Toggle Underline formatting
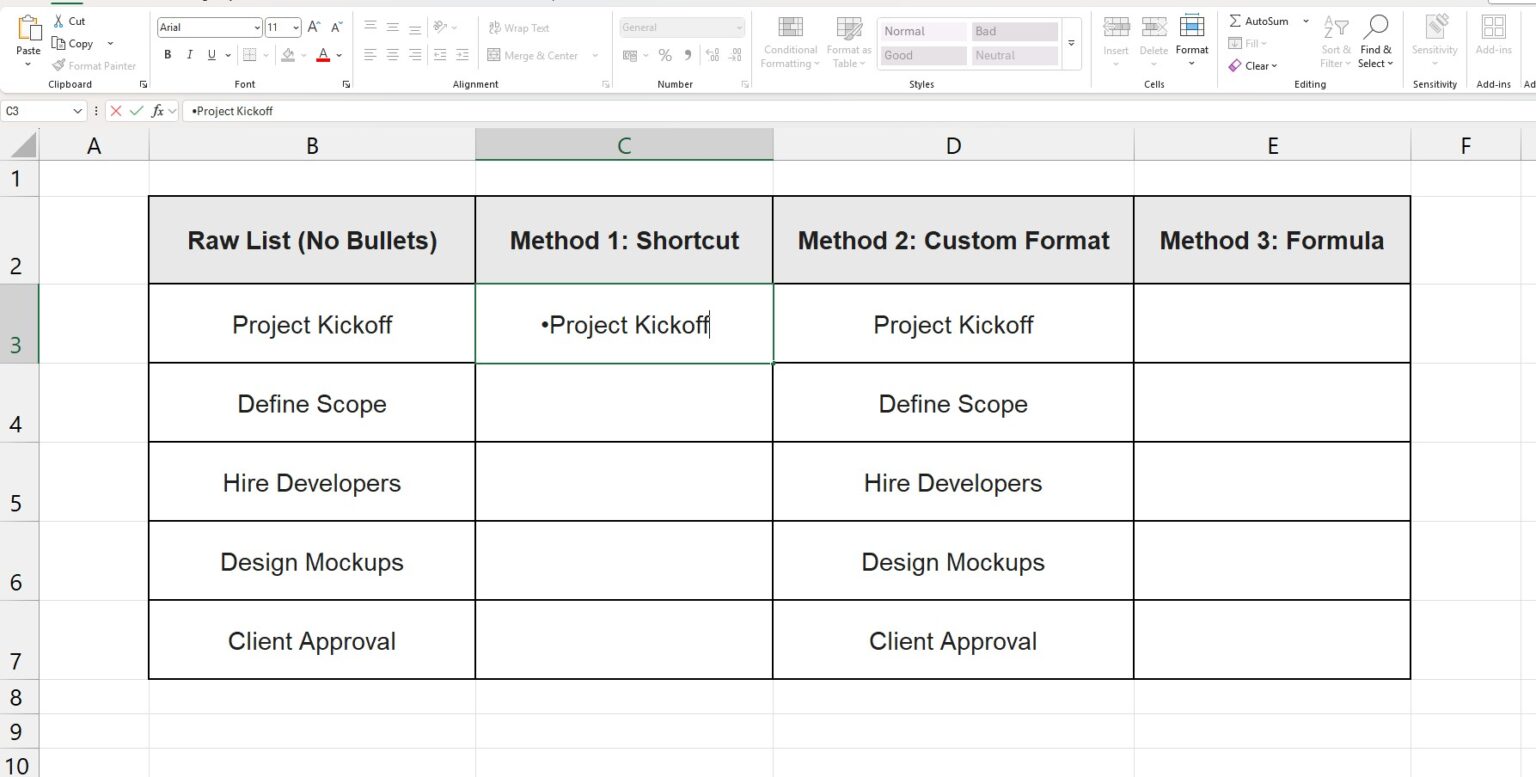 point(211,55)
